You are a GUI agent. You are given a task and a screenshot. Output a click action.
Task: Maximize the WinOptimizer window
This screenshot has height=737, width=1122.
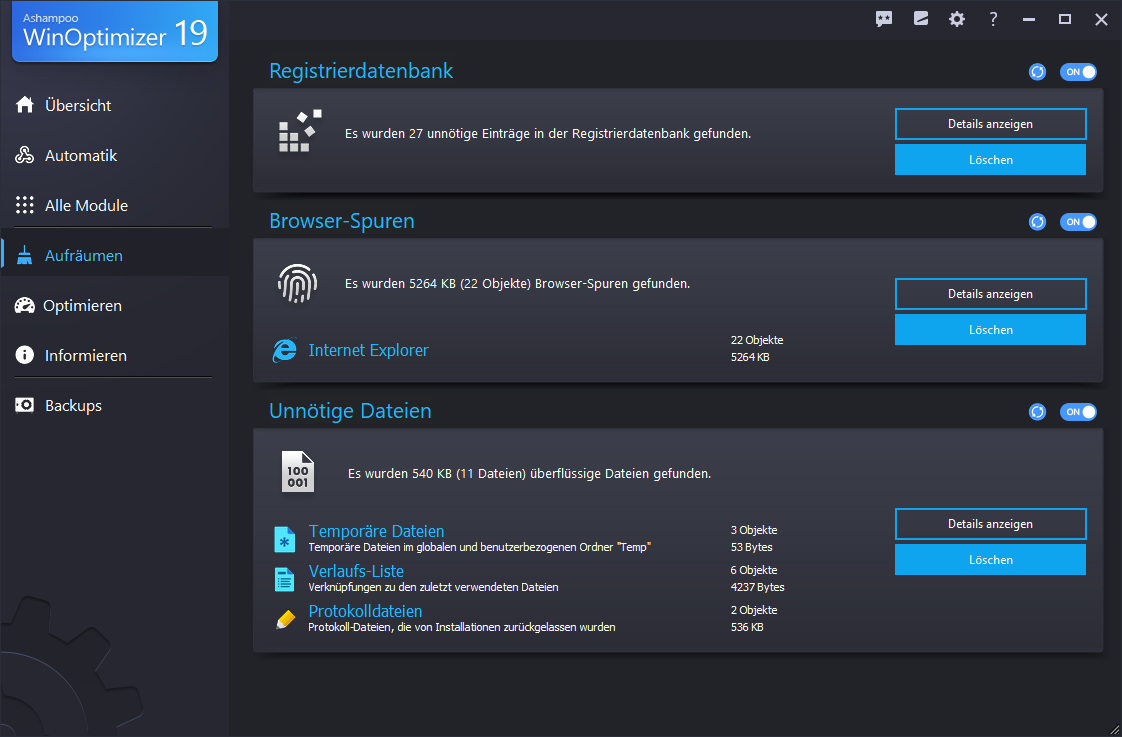click(x=1065, y=19)
